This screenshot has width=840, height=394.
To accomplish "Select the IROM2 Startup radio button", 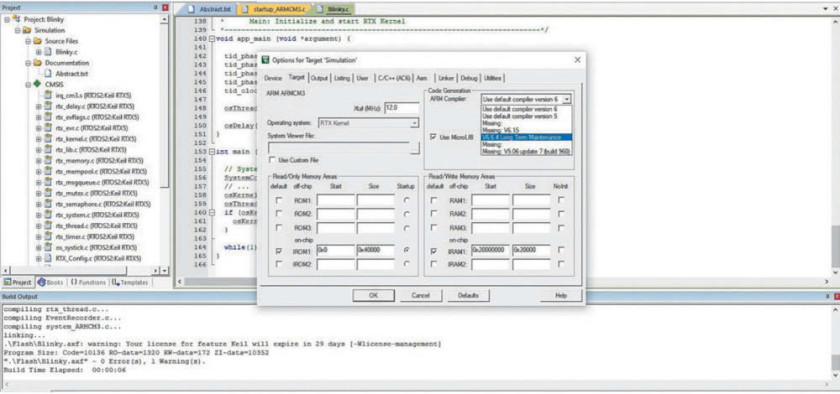I will click(x=407, y=264).
